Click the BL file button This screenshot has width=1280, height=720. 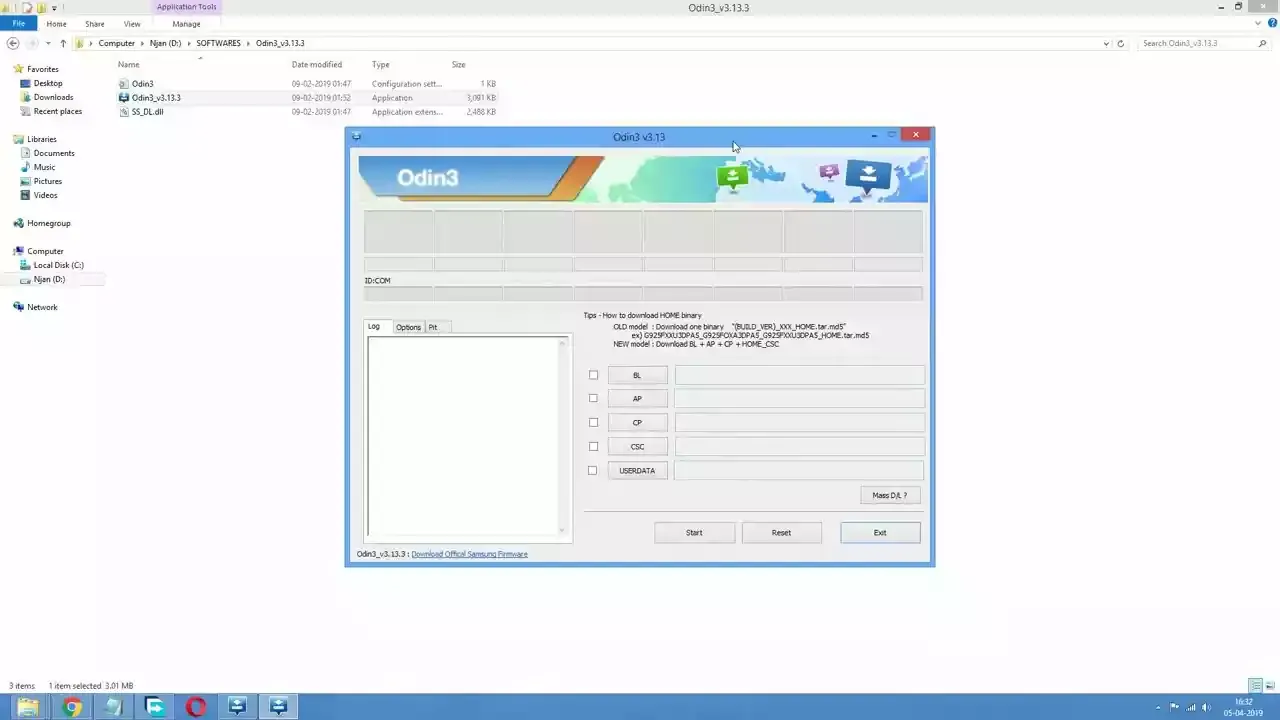coord(637,375)
